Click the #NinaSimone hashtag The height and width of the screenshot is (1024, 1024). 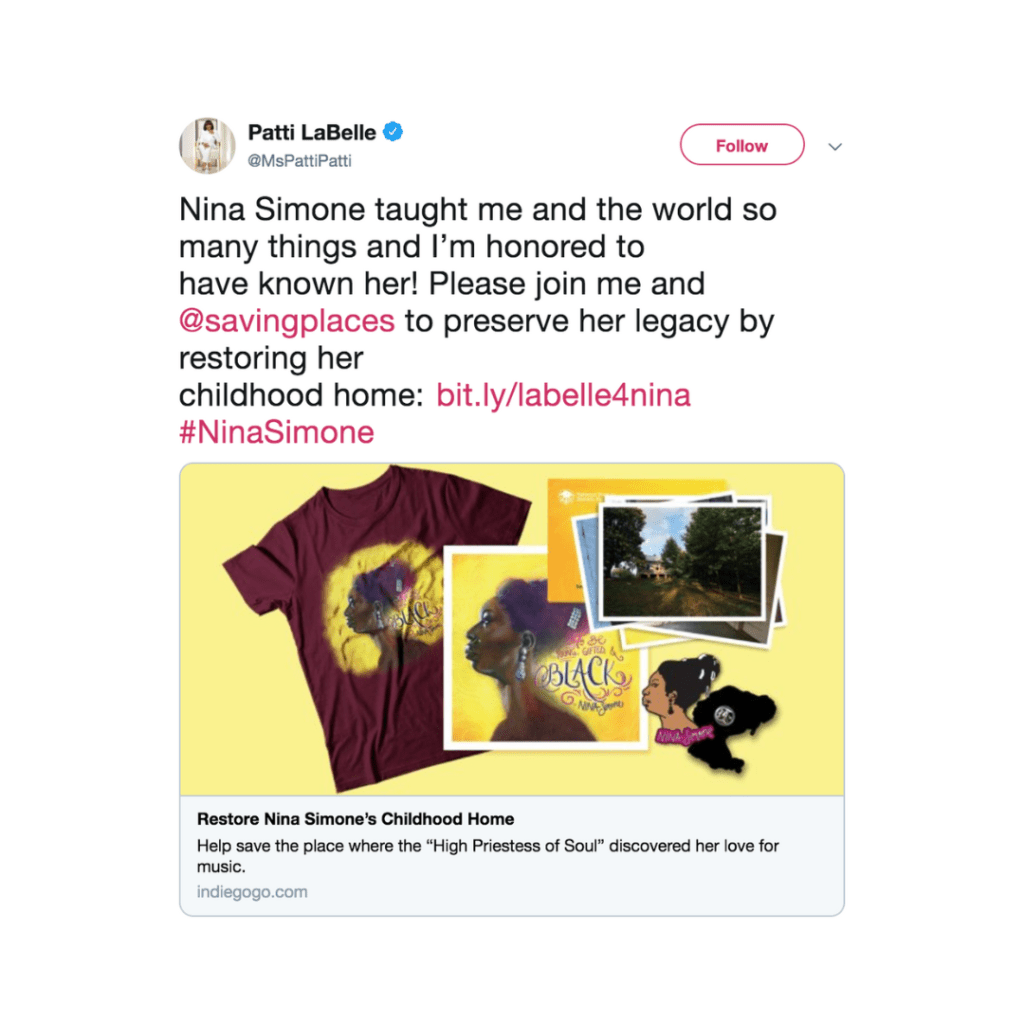tap(276, 432)
